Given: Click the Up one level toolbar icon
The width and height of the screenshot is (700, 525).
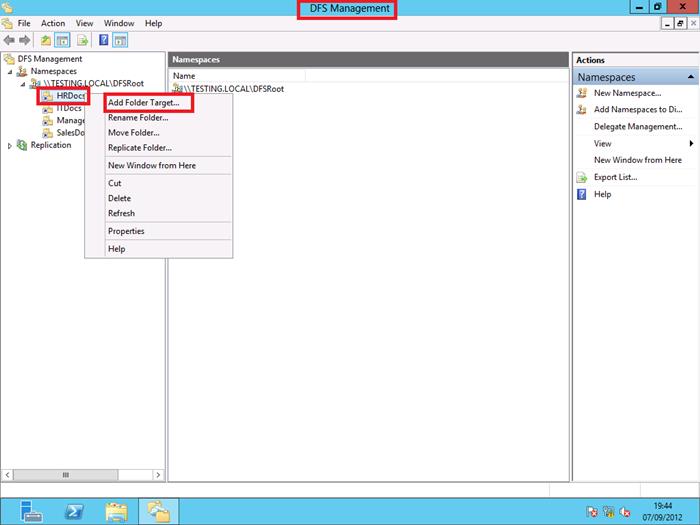Looking at the screenshot, I should coord(46,41).
